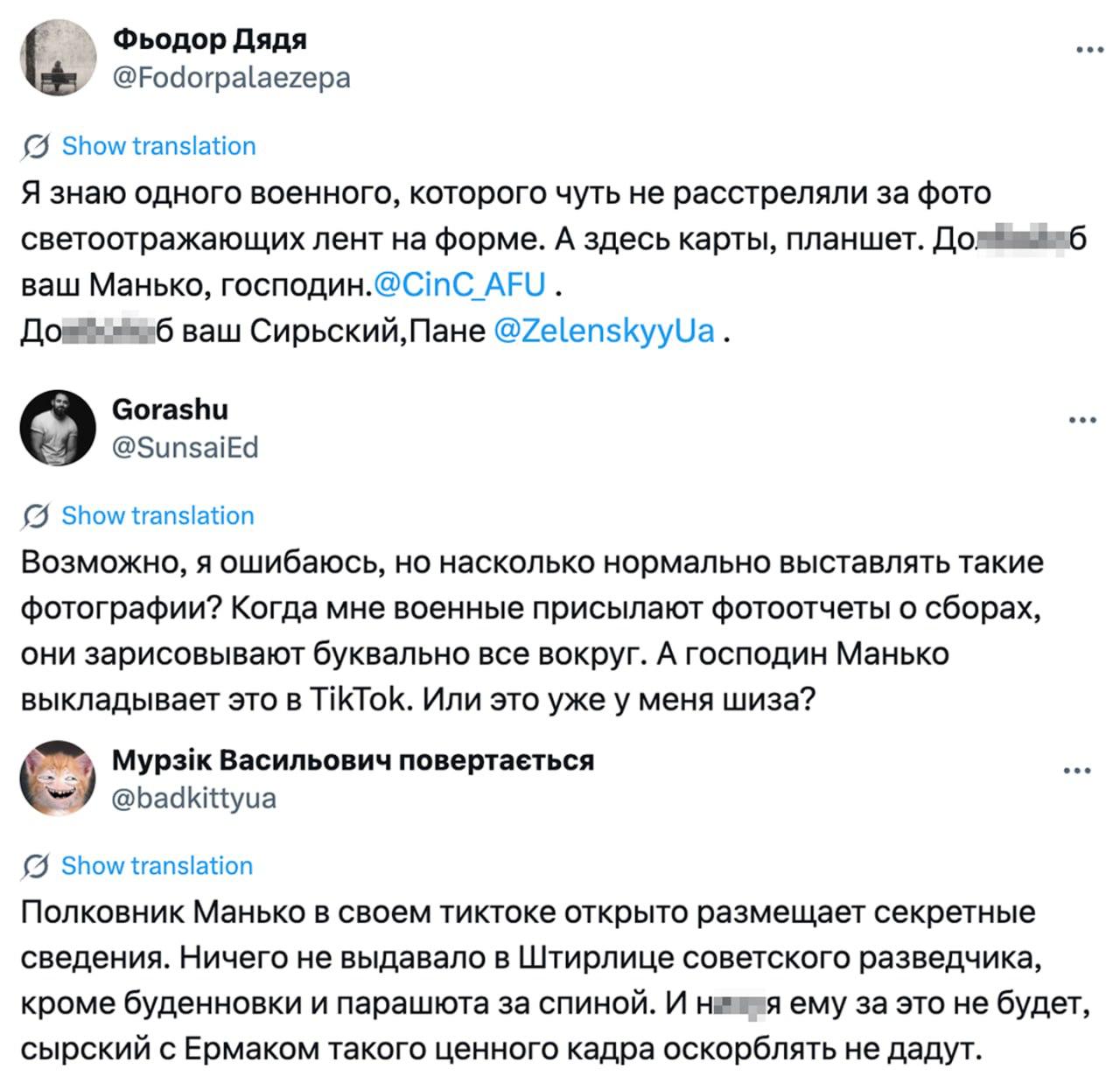Click translate icon on Фьодор Дядя's tweet
This screenshot has width=1120, height=1090.
[x=36, y=147]
